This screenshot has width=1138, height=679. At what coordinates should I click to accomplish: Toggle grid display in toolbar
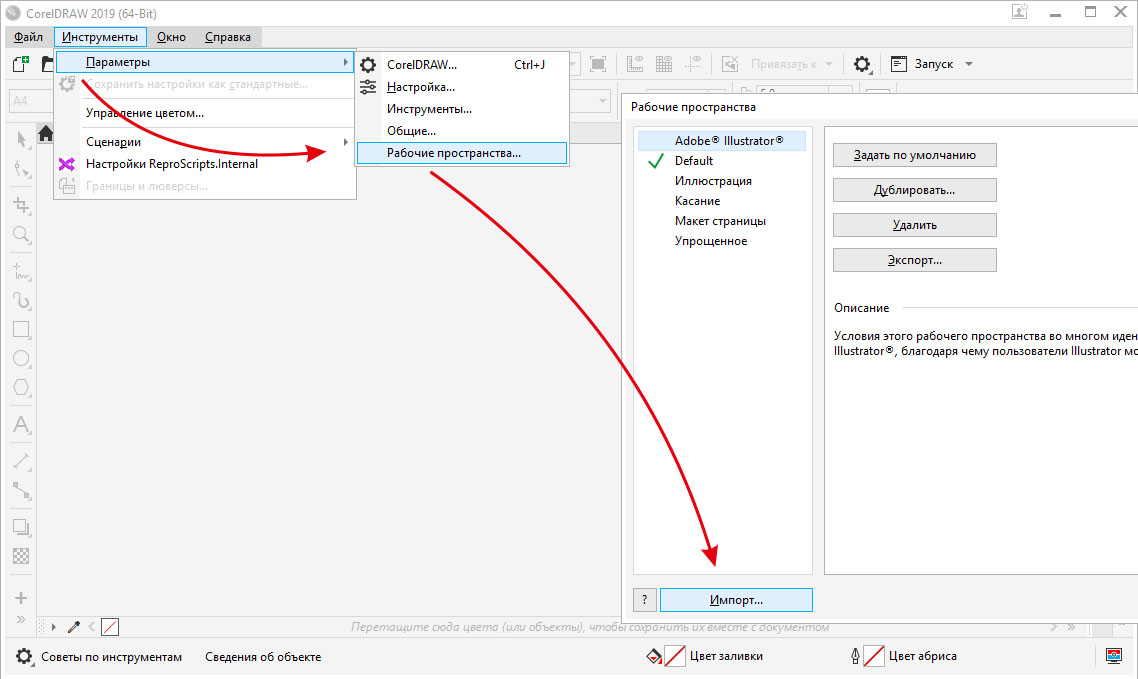coord(664,64)
